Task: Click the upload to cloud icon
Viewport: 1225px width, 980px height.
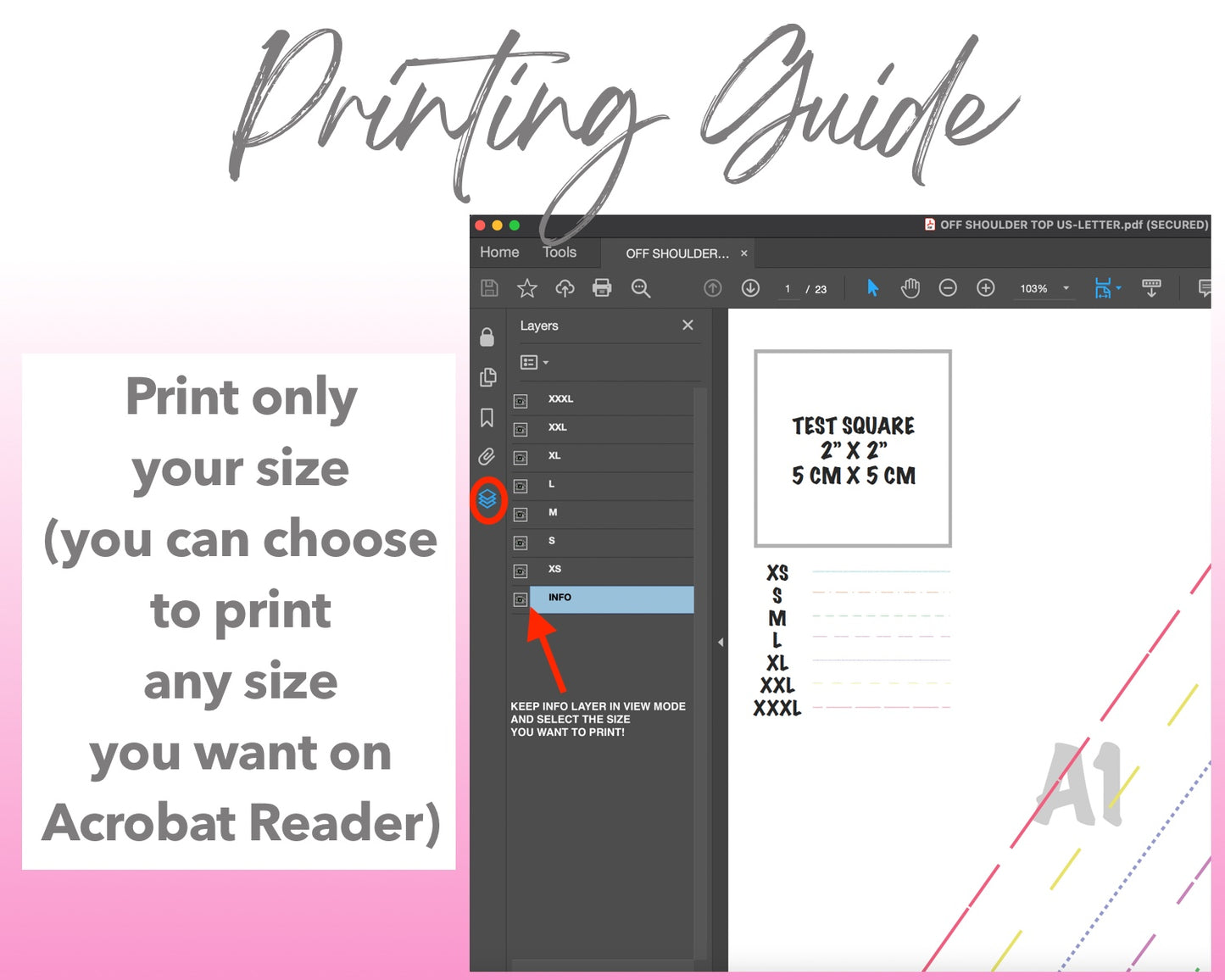Action: [565, 288]
